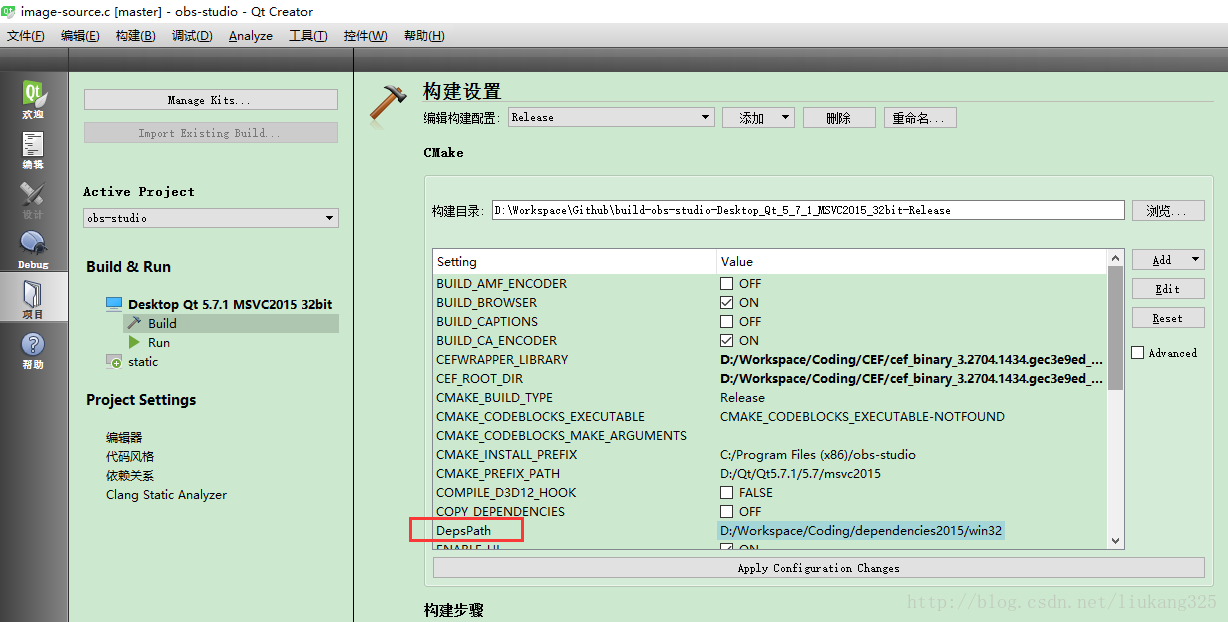Select the DepsPath value dependencies2015/win32
Screen dimensions: 1228x622
coord(861,531)
